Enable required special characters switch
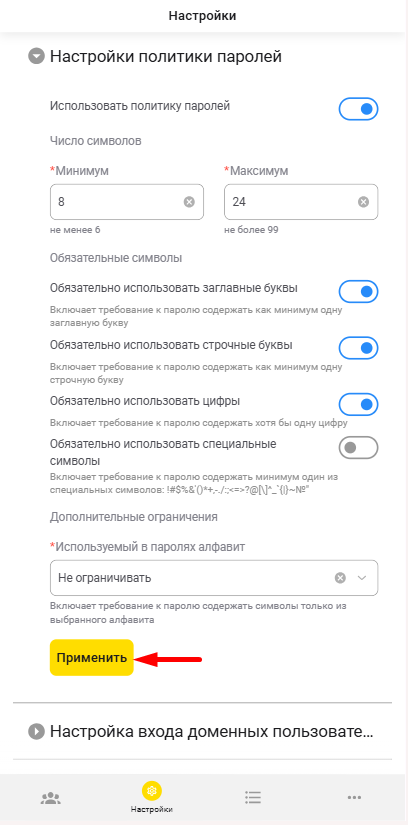This screenshot has height=825, width=408. tap(358, 448)
